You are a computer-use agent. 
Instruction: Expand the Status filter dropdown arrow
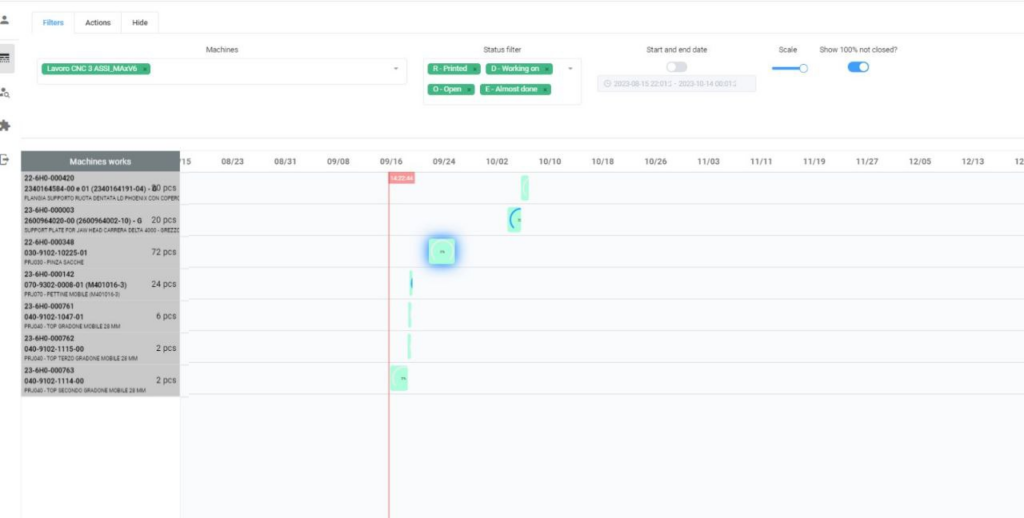click(570, 69)
